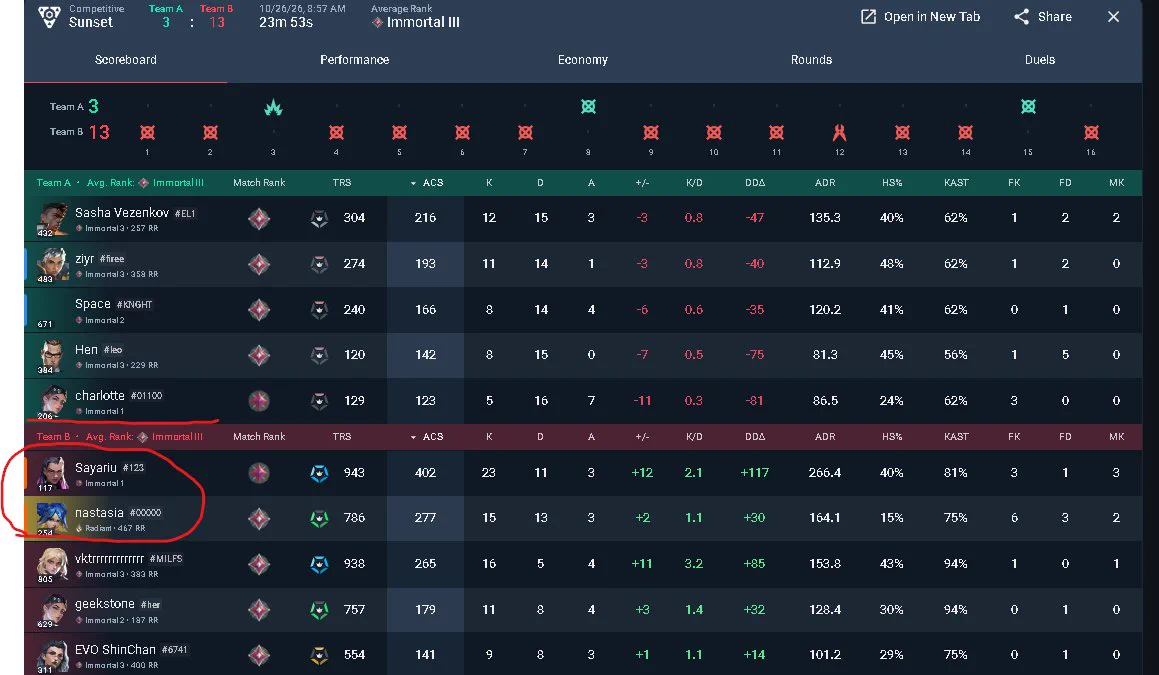Click Hen's agent portrait thumbnail
The image size is (1159, 675).
point(52,356)
